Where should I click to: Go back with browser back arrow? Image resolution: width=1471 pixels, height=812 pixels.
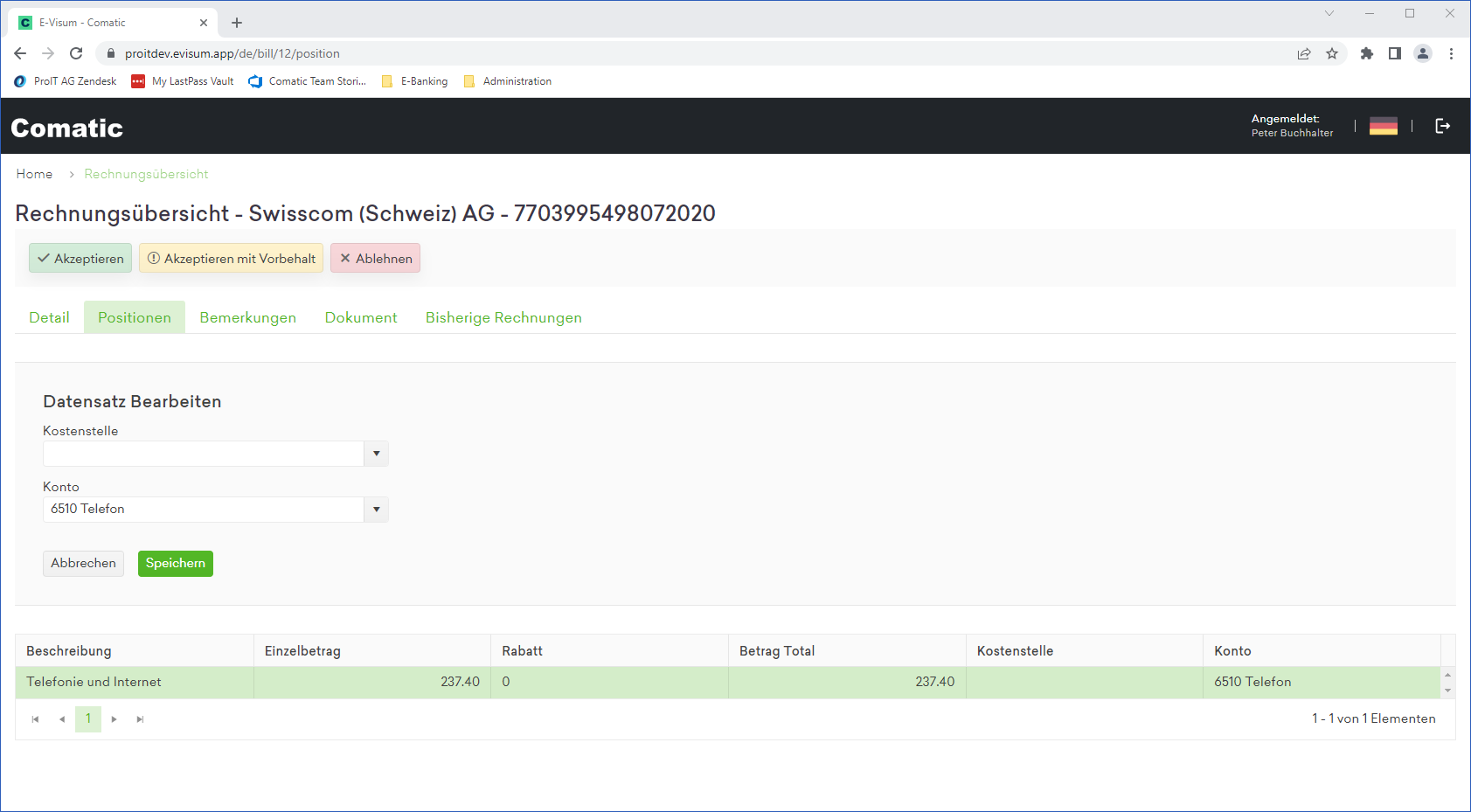click(x=20, y=53)
